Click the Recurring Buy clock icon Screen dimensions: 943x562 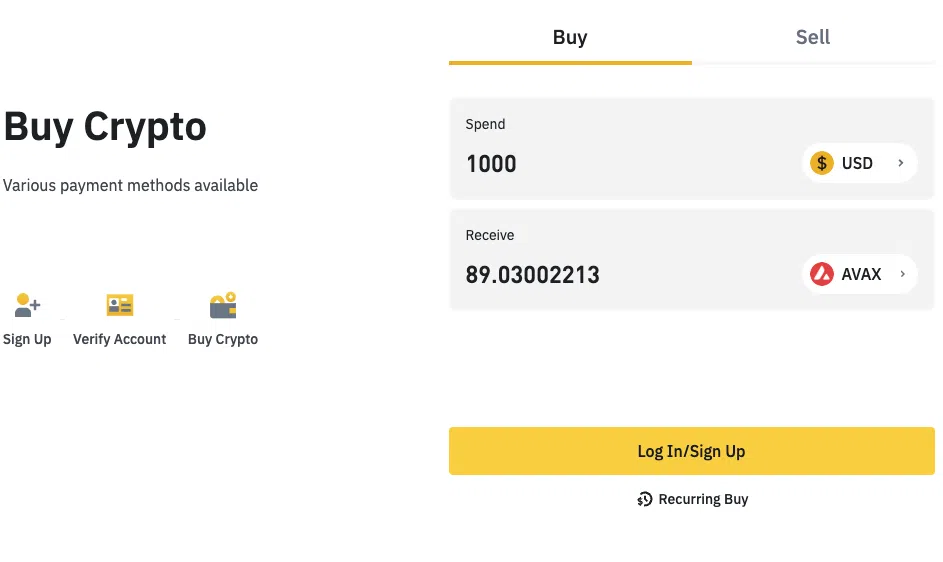click(645, 499)
